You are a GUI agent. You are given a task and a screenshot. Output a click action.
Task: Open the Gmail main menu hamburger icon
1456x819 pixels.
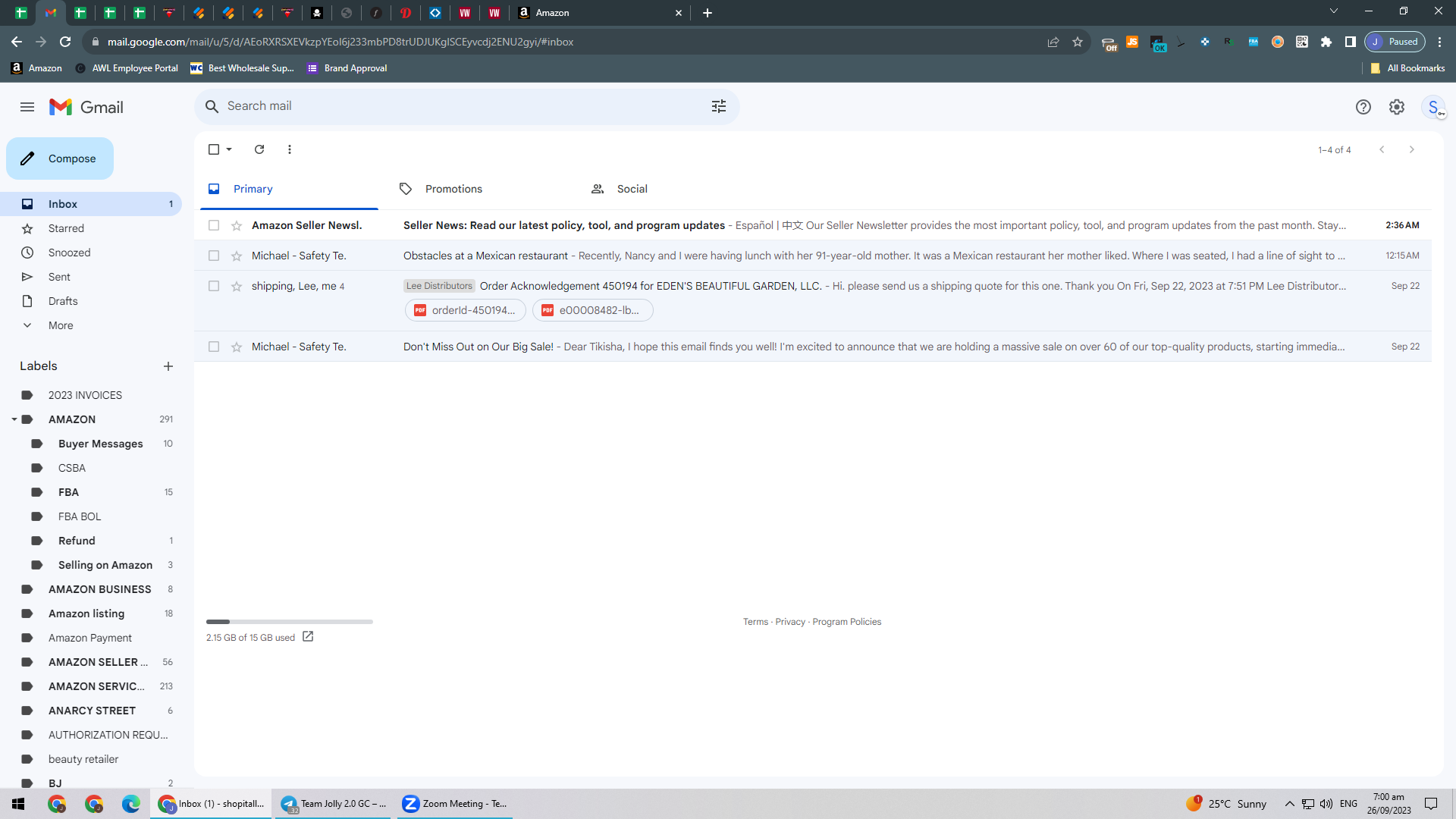27,107
